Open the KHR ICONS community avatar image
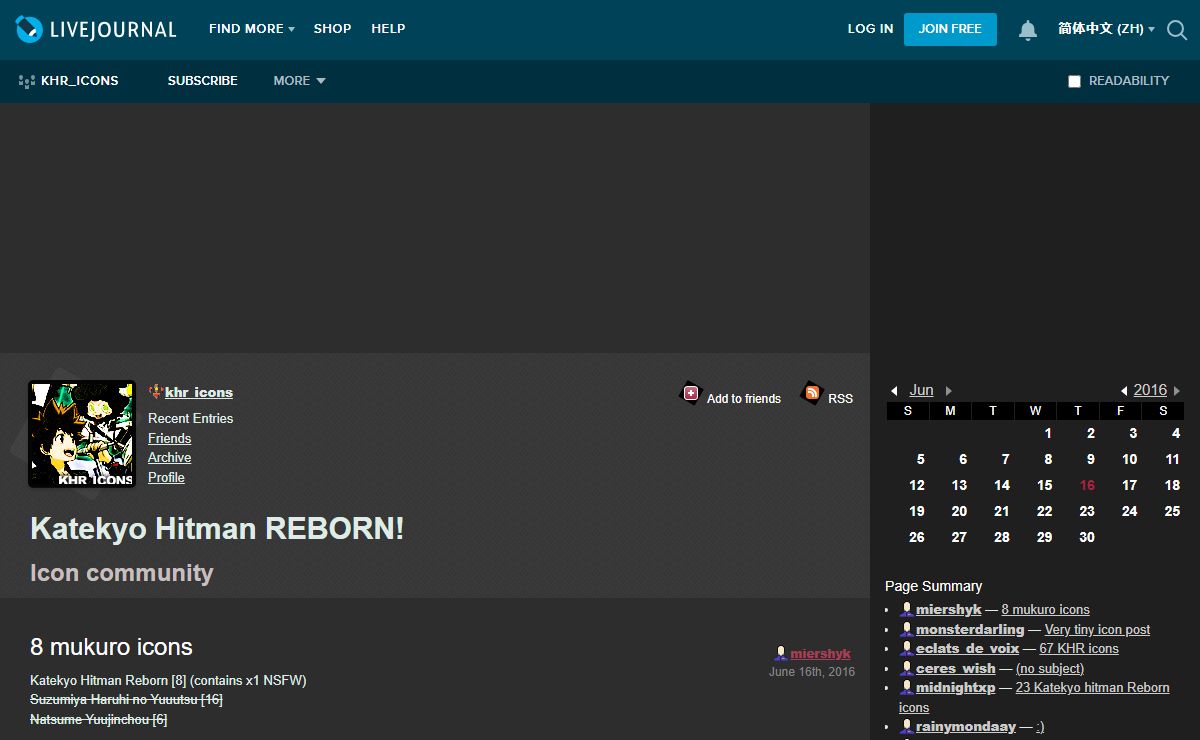1200x740 pixels. (82, 434)
